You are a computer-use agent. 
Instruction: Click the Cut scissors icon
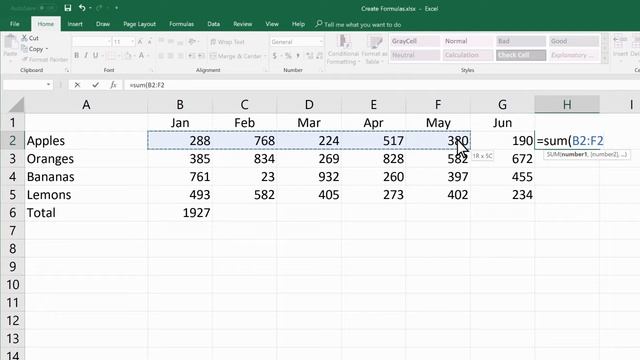24,38
